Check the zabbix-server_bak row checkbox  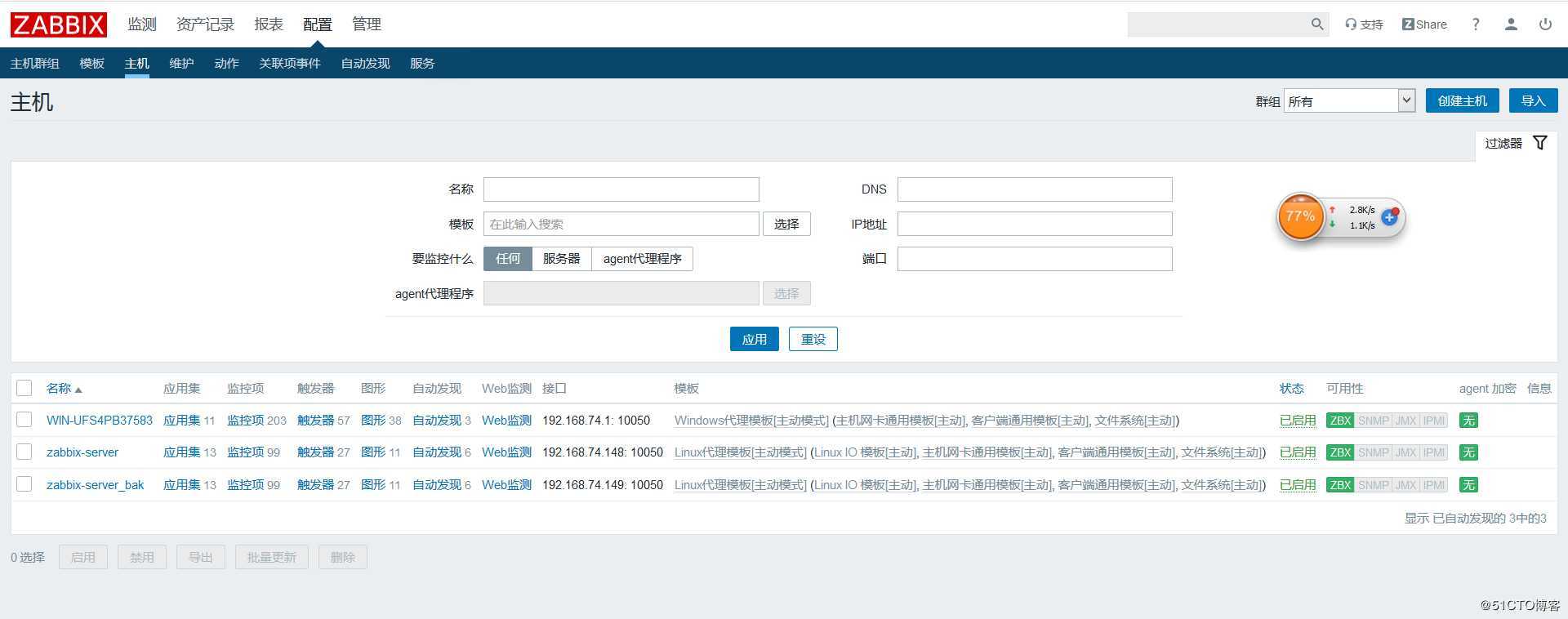point(24,484)
